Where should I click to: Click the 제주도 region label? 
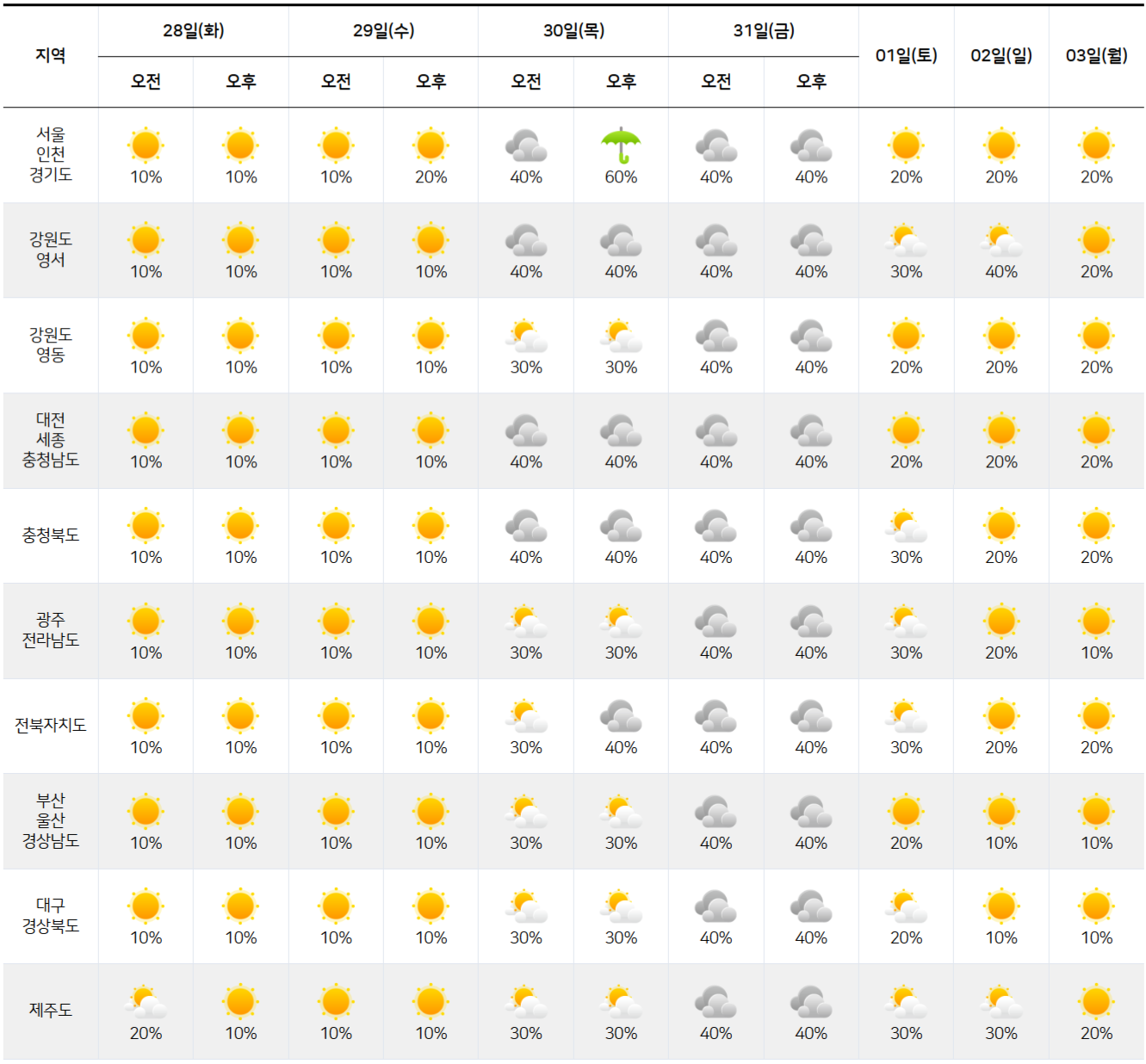pos(51,1011)
